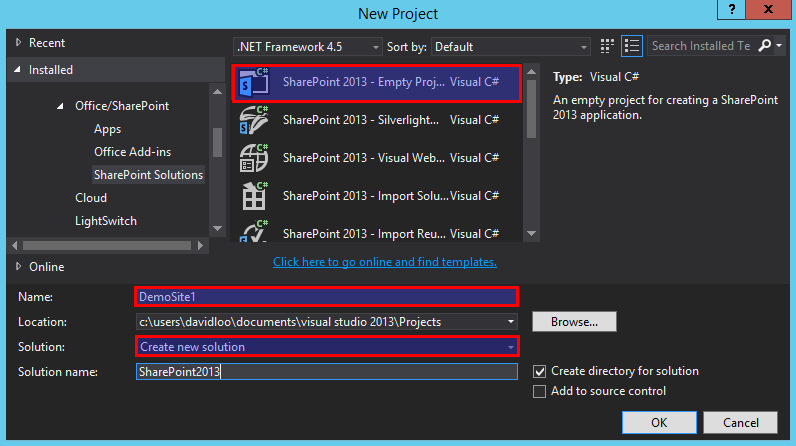Click tree horizontal scroll left arrow
Image resolution: width=796 pixels, height=446 pixels.
click(15, 246)
